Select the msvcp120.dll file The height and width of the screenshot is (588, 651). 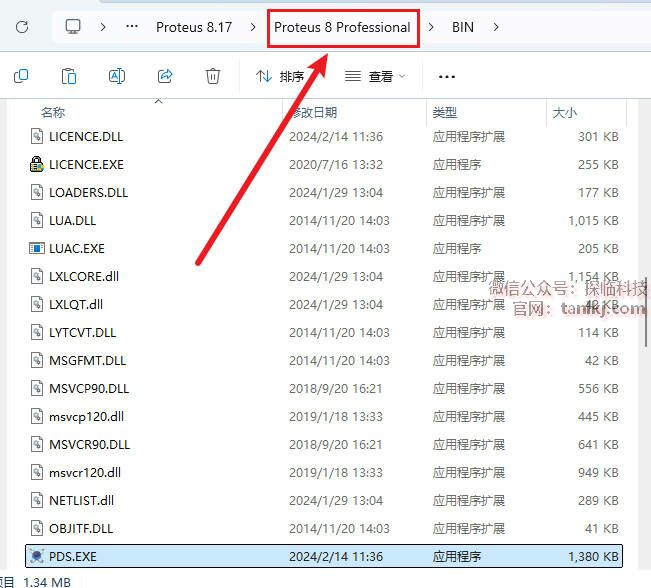click(x=324, y=416)
